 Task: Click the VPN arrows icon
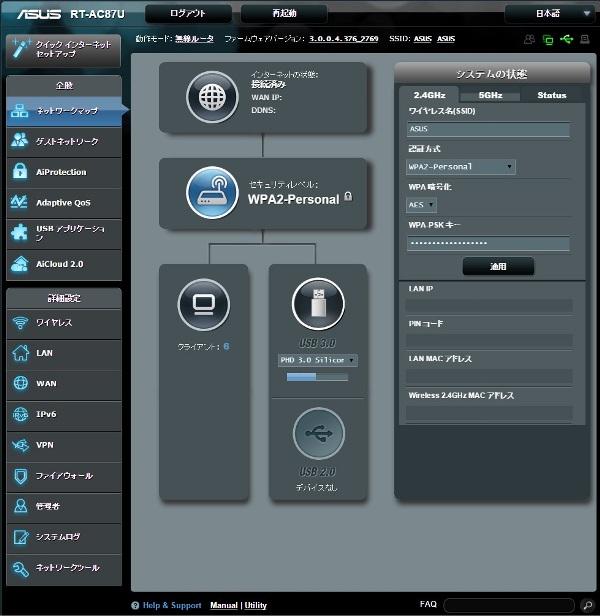[20, 445]
